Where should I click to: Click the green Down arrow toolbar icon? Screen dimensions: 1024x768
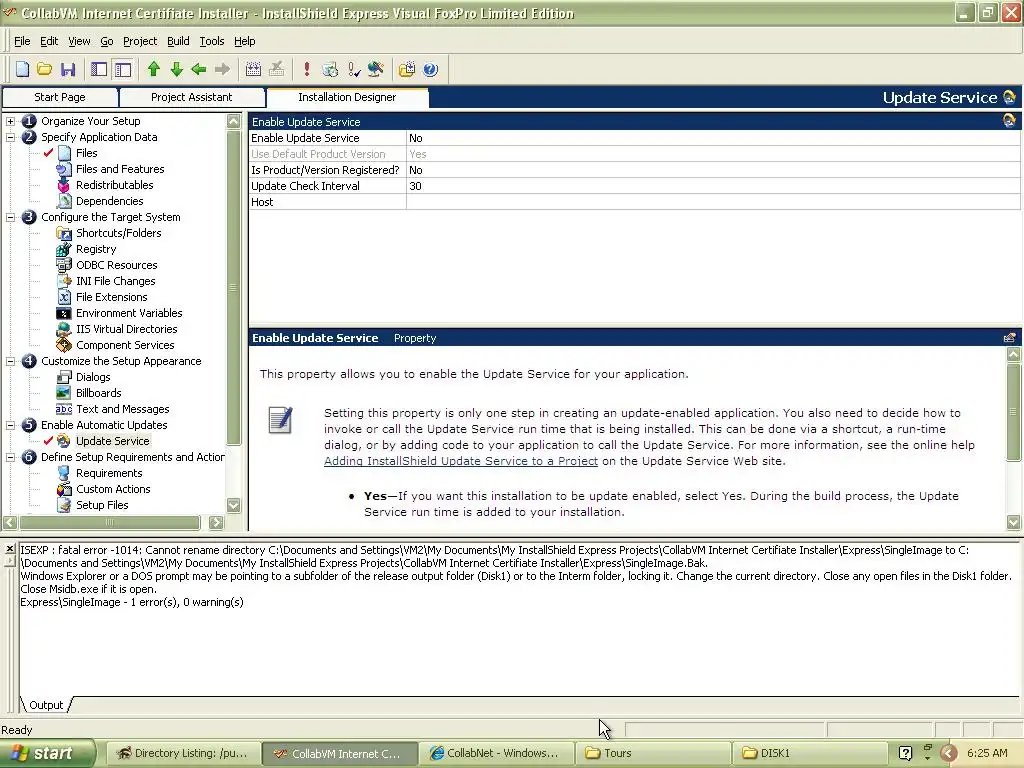click(176, 69)
